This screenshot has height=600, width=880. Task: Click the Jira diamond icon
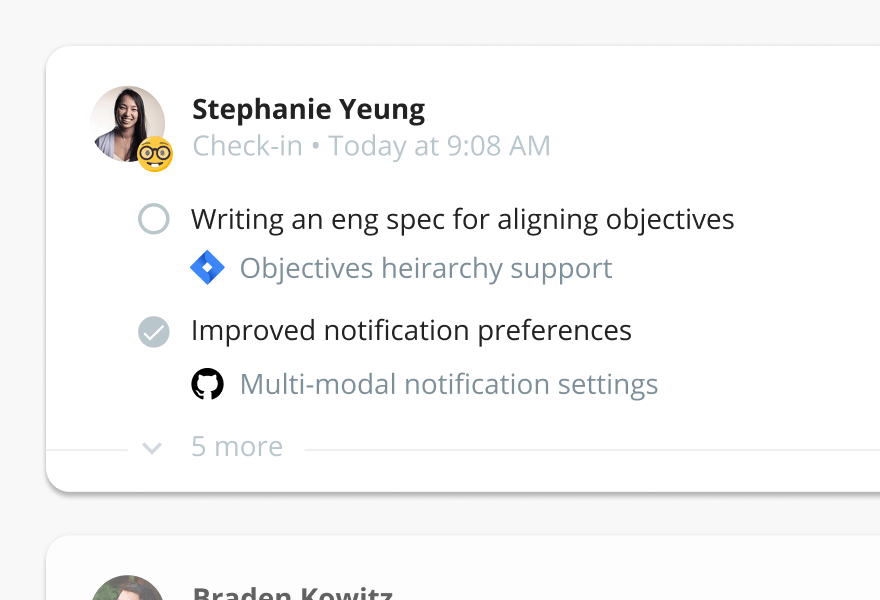207,268
